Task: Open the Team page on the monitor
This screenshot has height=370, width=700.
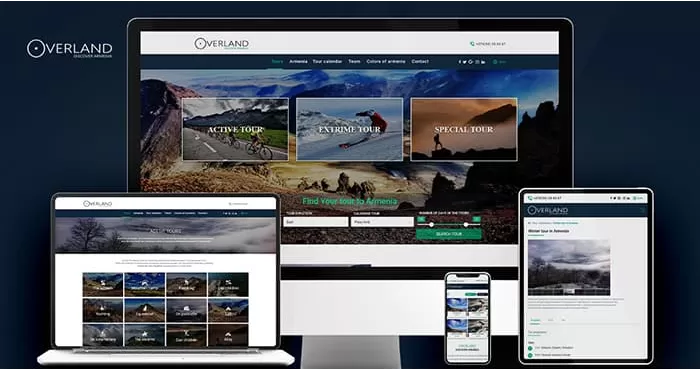Action: 354,62
